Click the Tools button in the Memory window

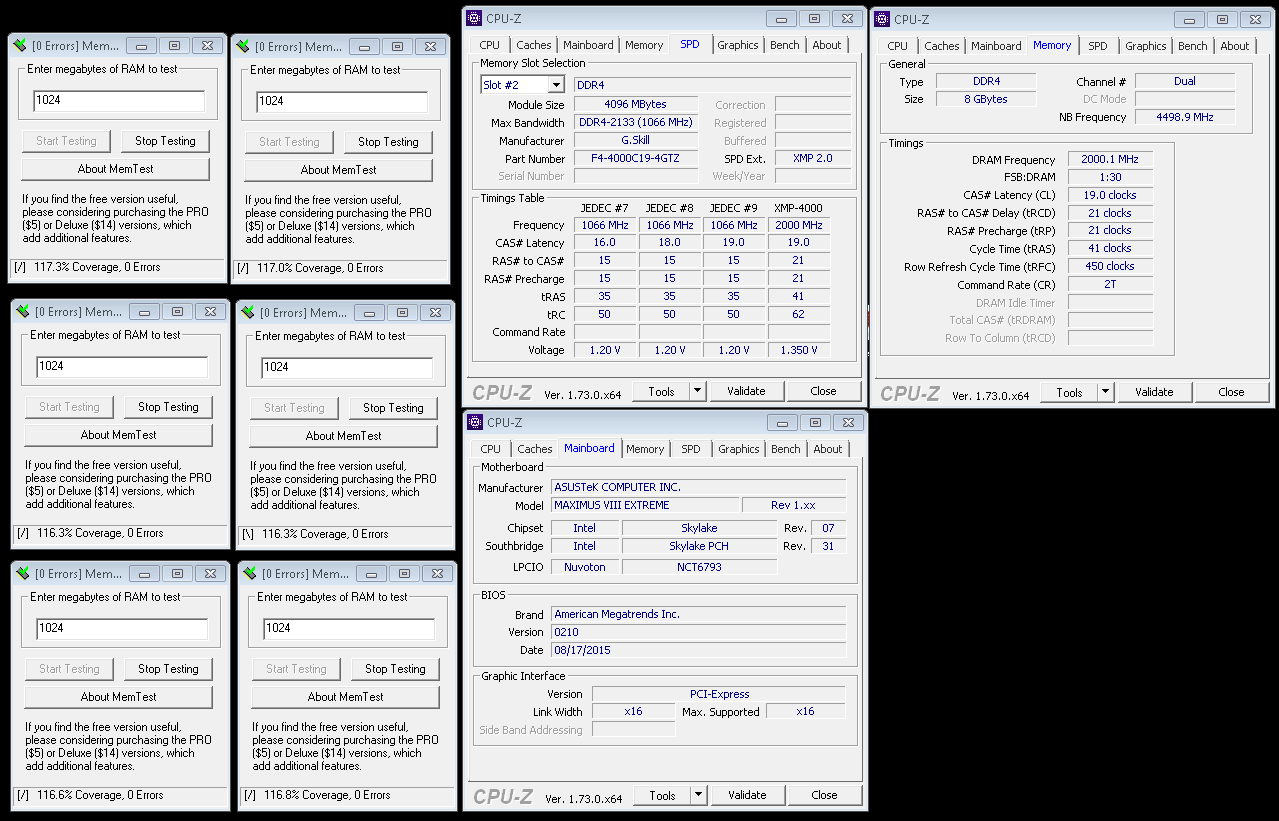(x=1070, y=392)
